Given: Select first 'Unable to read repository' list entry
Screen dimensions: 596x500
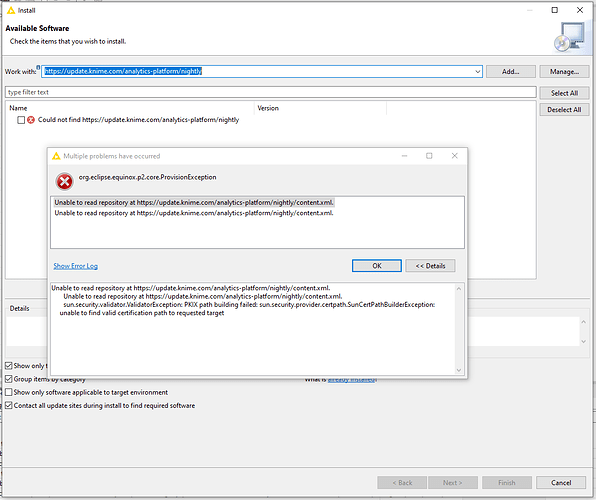Looking at the screenshot, I should (x=194, y=203).
